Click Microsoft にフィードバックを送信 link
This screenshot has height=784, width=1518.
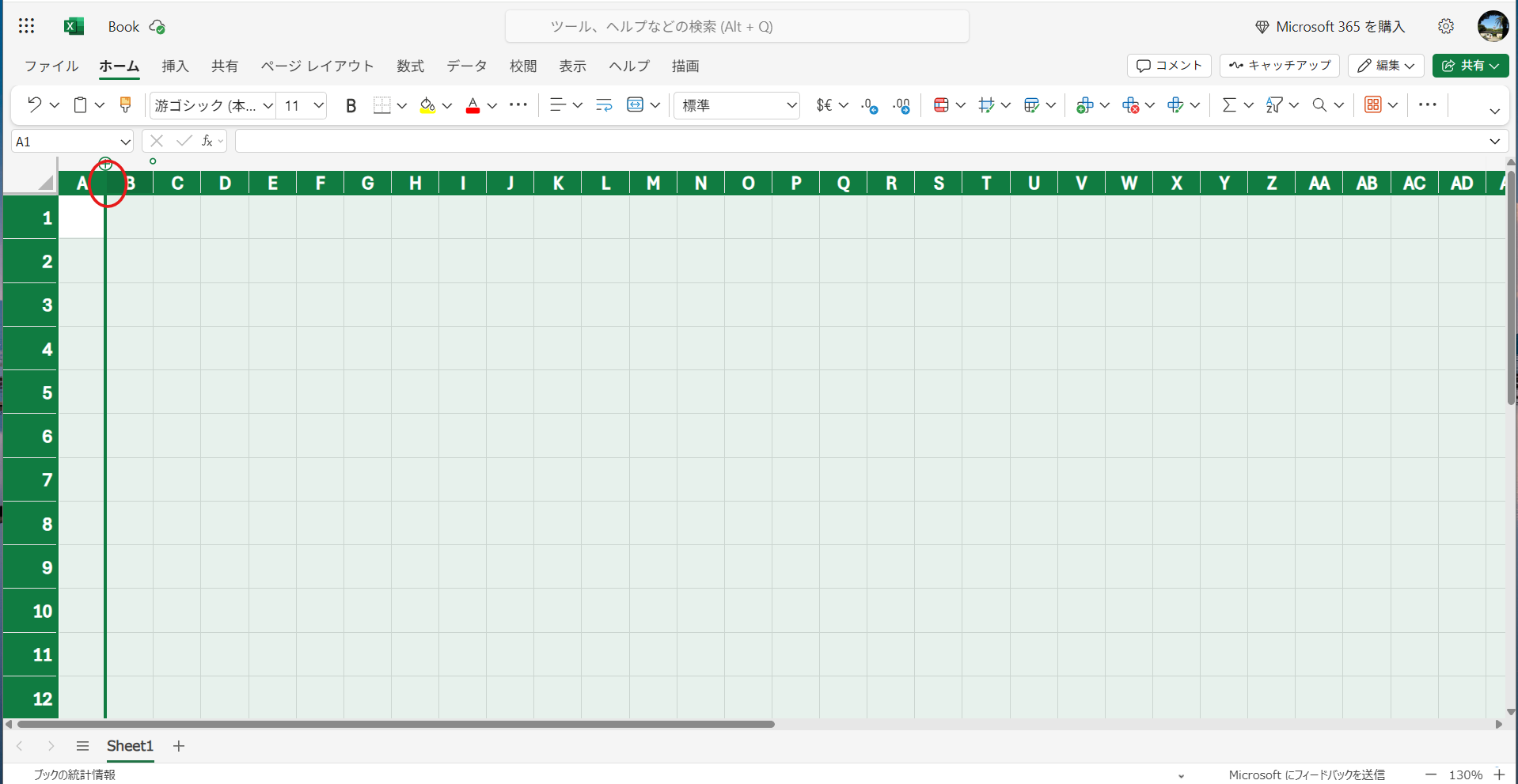click(1307, 775)
